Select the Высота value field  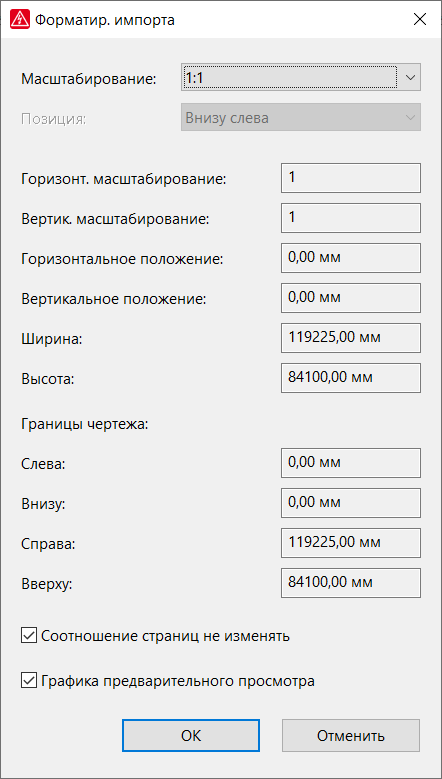[x=351, y=378]
